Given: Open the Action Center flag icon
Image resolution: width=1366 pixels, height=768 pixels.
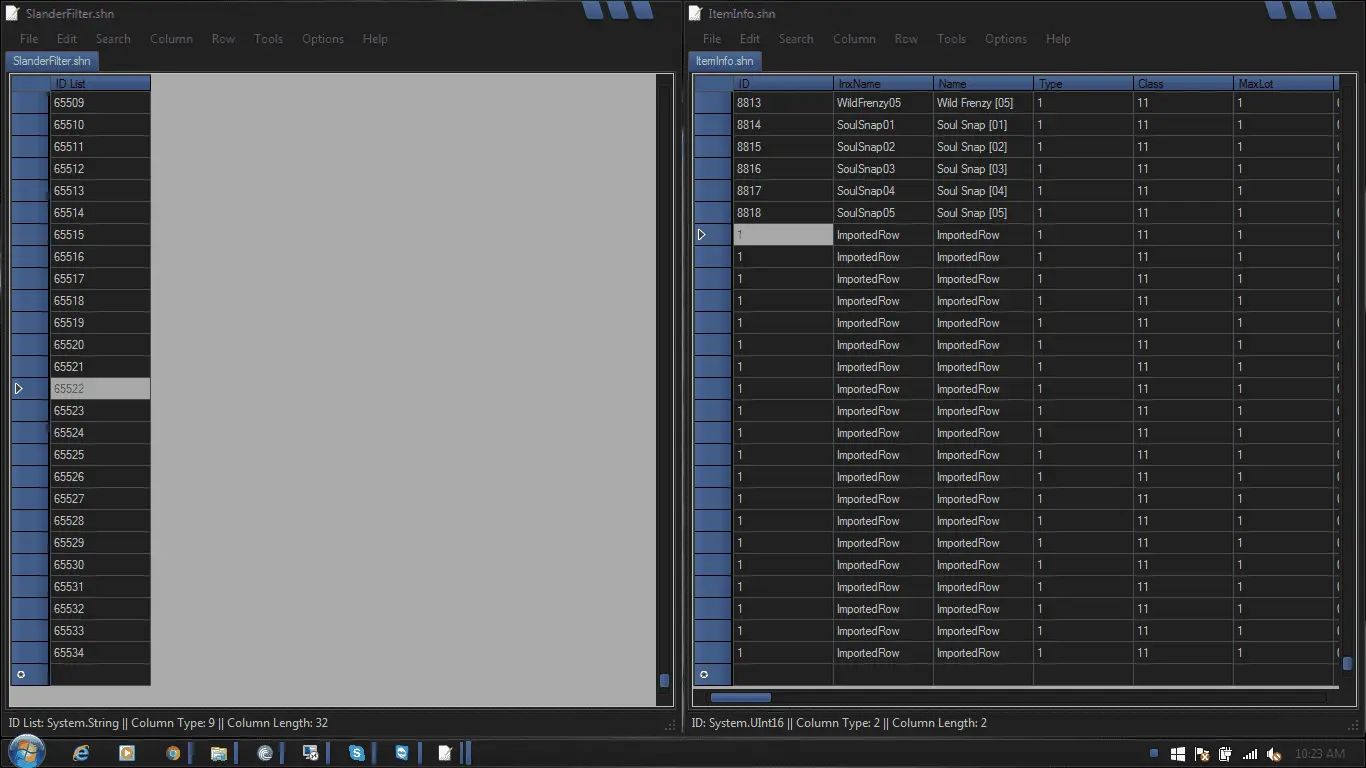Looking at the screenshot, I should click(x=1202, y=754).
